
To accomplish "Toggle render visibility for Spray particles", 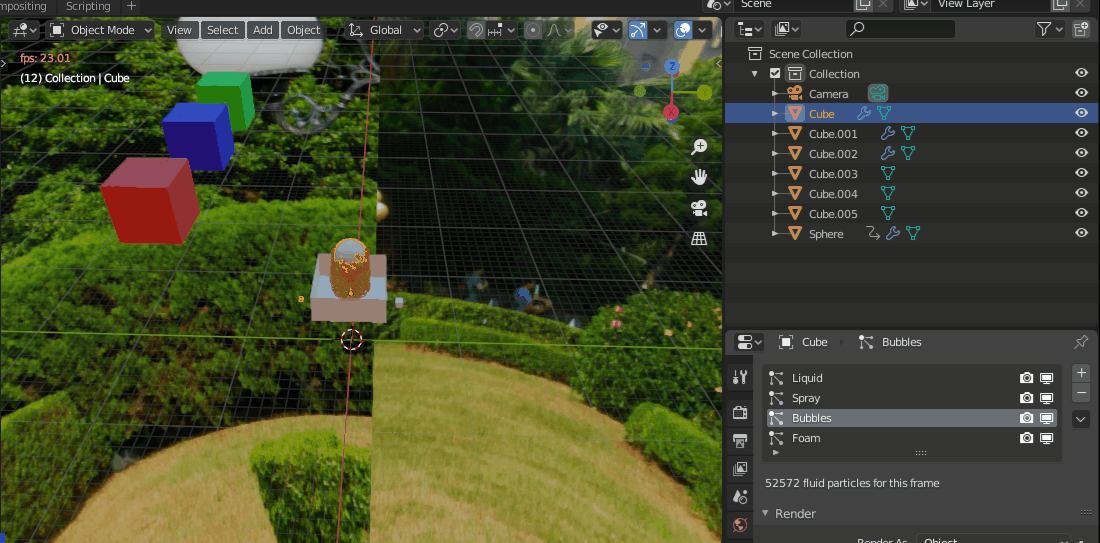I will [1026, 398].
